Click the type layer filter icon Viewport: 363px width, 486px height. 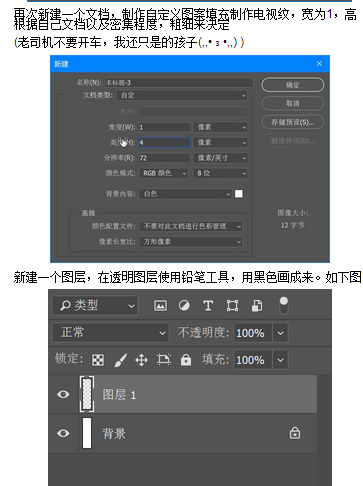coord(208,305)
